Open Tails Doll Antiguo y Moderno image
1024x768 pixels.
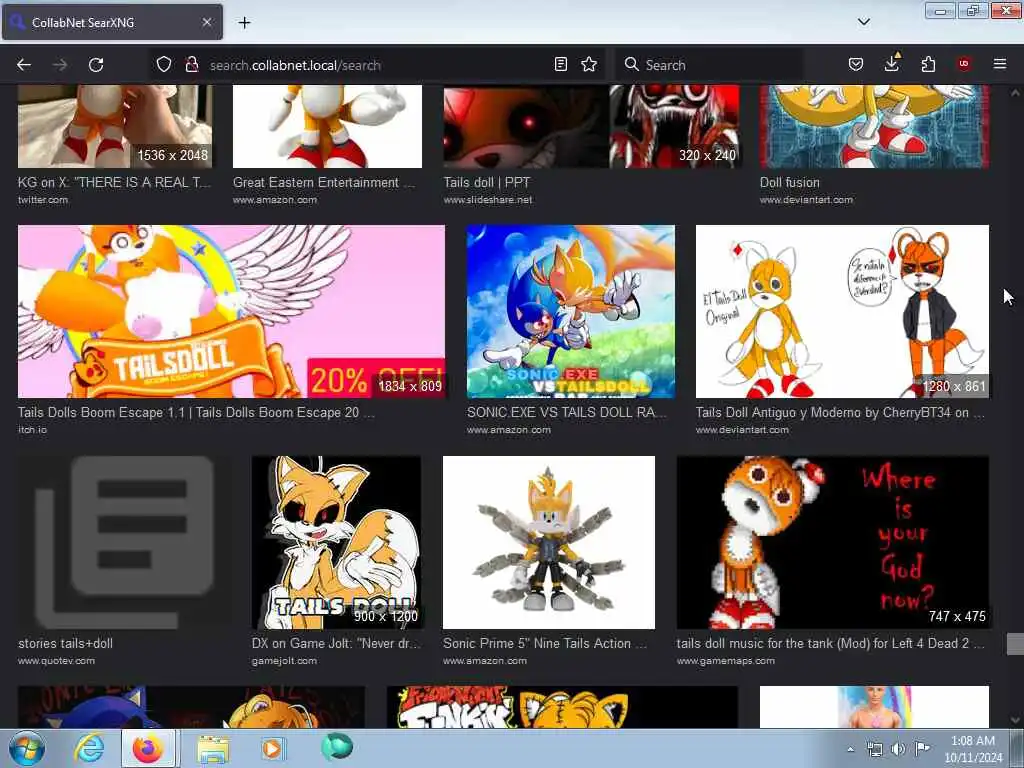click(x=842, y=312)
